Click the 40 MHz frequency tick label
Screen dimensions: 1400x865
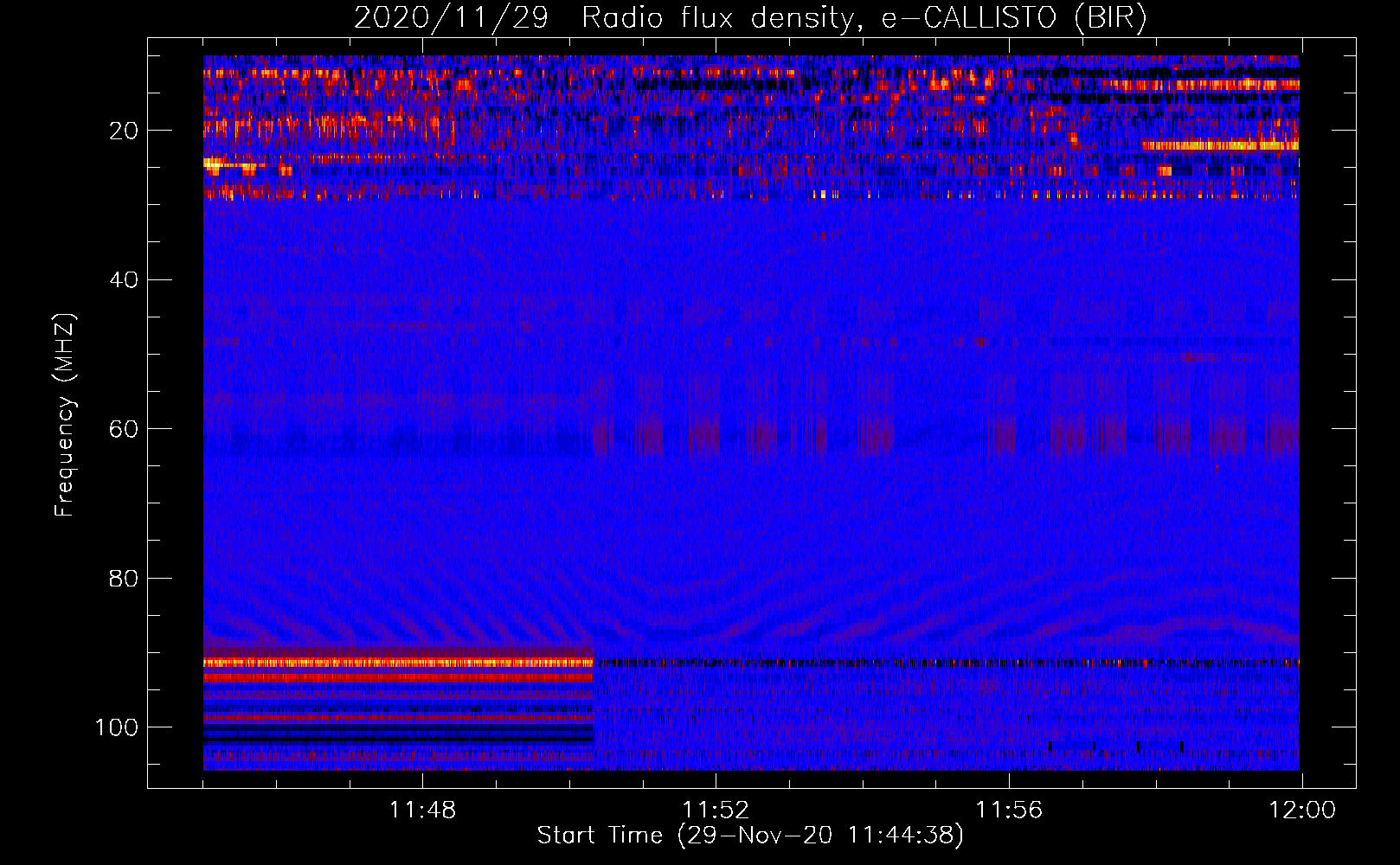pyautogui.click(x=124, y=280)
